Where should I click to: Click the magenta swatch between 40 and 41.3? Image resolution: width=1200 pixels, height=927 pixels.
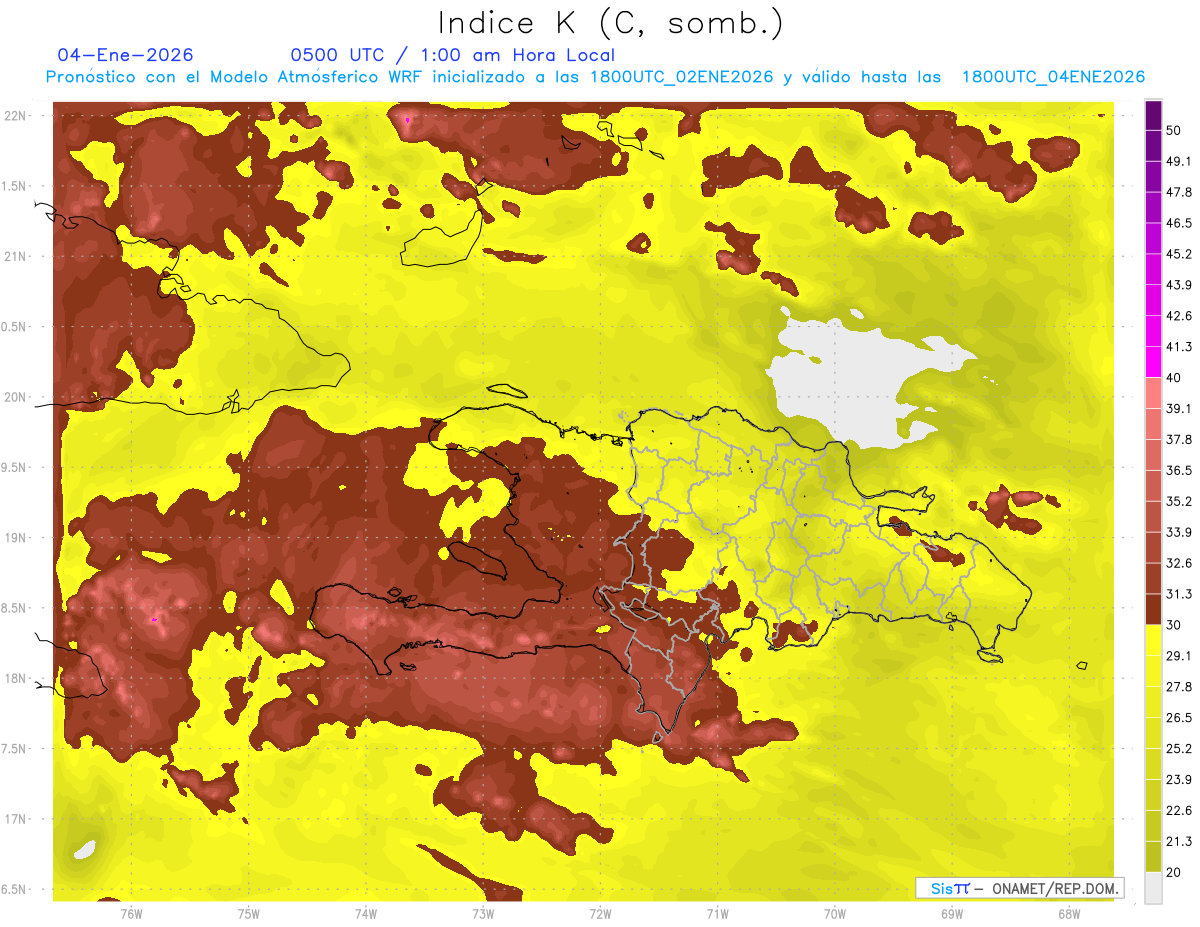pos(1153,362)
